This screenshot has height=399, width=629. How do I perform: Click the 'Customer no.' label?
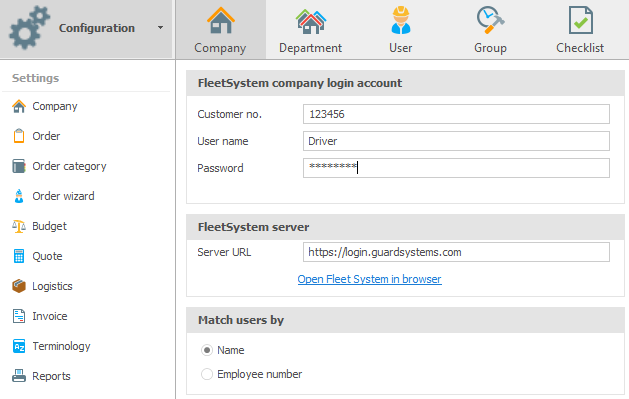229,114
